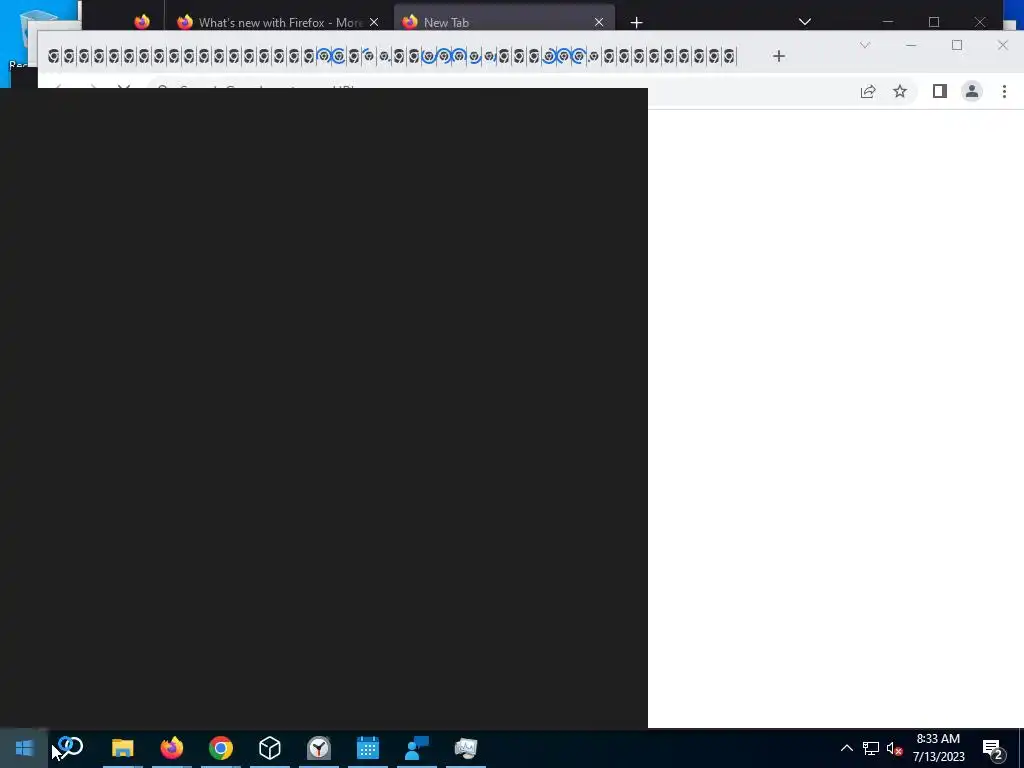Launch File Explorer from the taskbar
This screenshot has width=1024, height=768.
[123, 748]
